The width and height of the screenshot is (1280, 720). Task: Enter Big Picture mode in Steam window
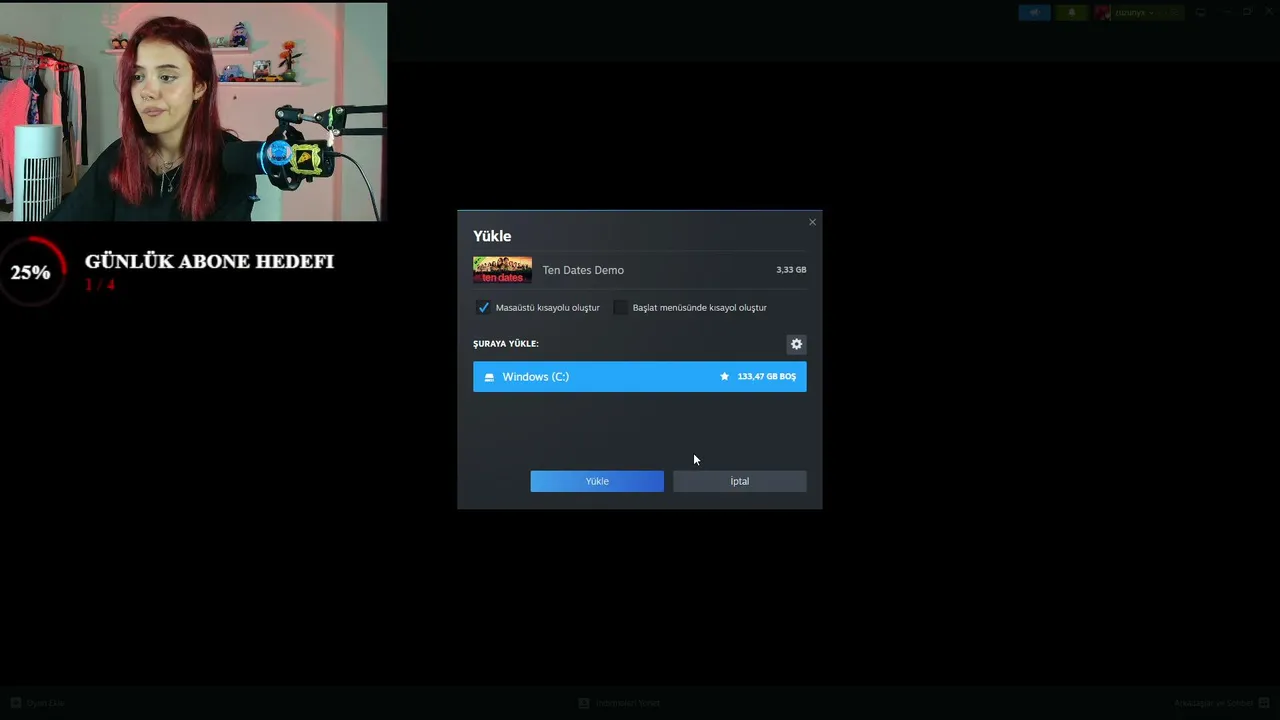point(1201,12)
